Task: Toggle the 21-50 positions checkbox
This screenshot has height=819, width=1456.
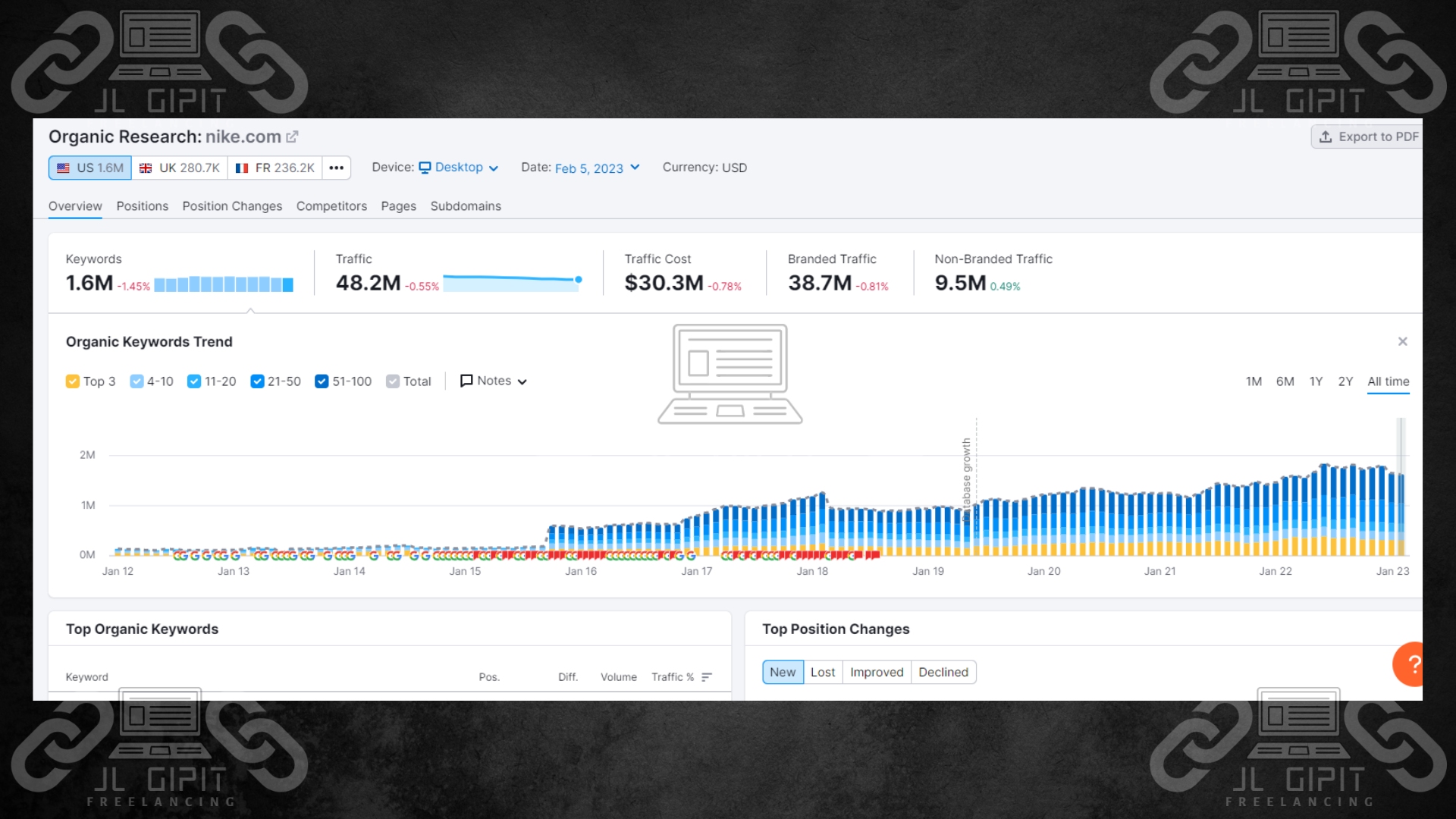Action: pyautogui.click(x=257, y=381)
